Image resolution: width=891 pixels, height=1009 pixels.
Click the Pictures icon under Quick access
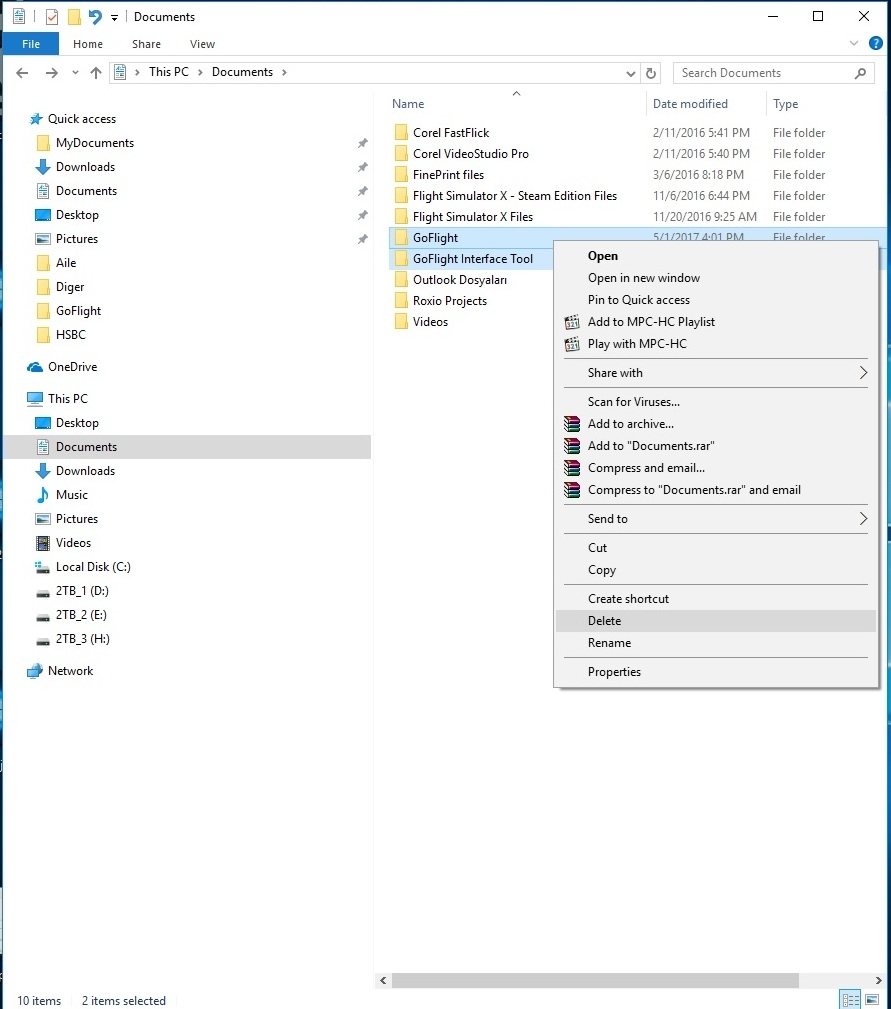(43, 239)
